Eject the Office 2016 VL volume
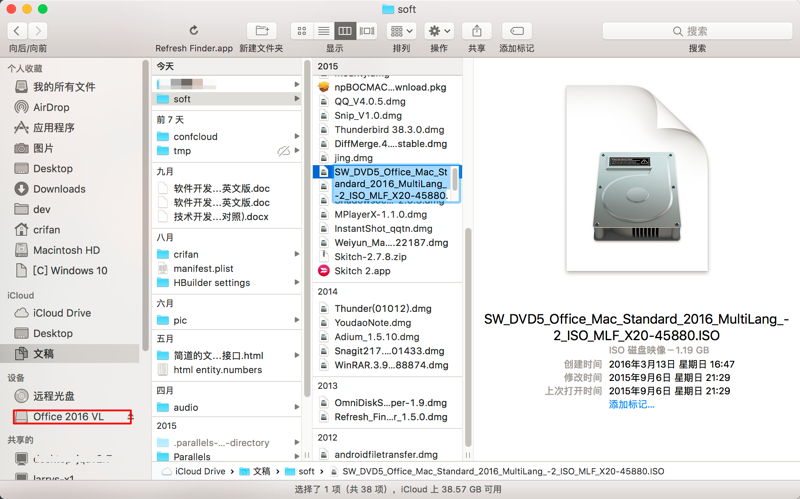800x499 pixels. tap(130, 417)
